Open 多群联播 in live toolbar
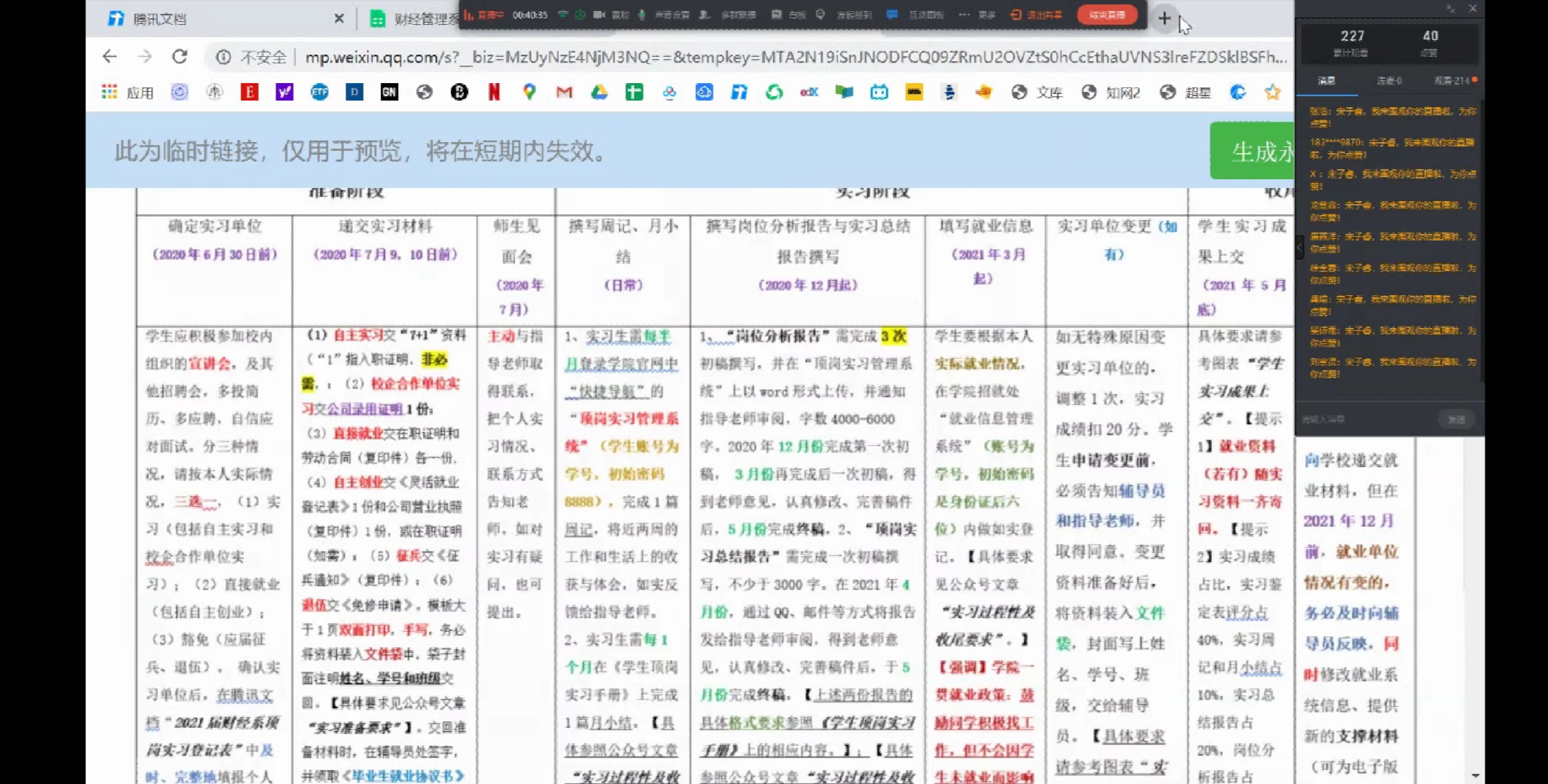 click(727, 15)
